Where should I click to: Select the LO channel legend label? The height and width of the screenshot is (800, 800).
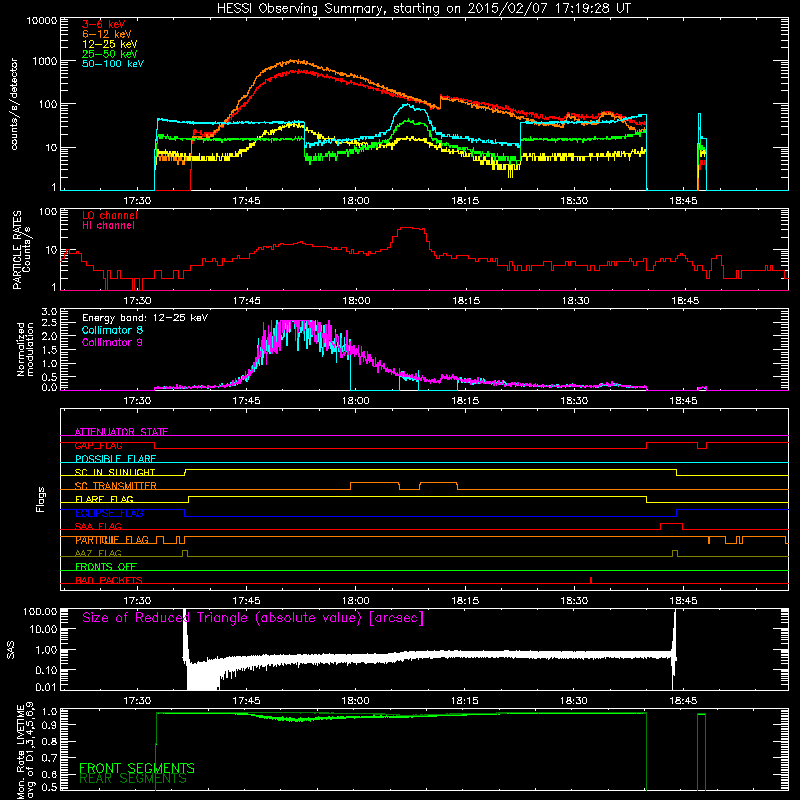pyautogui.click(x=110, y=215)
